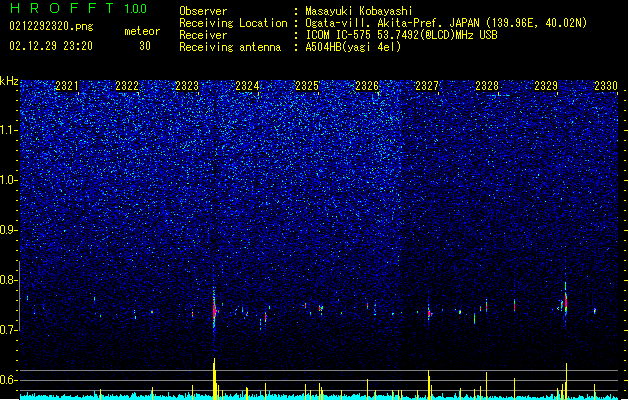Click the strong meteor echo after 2329

click(566, 302)
